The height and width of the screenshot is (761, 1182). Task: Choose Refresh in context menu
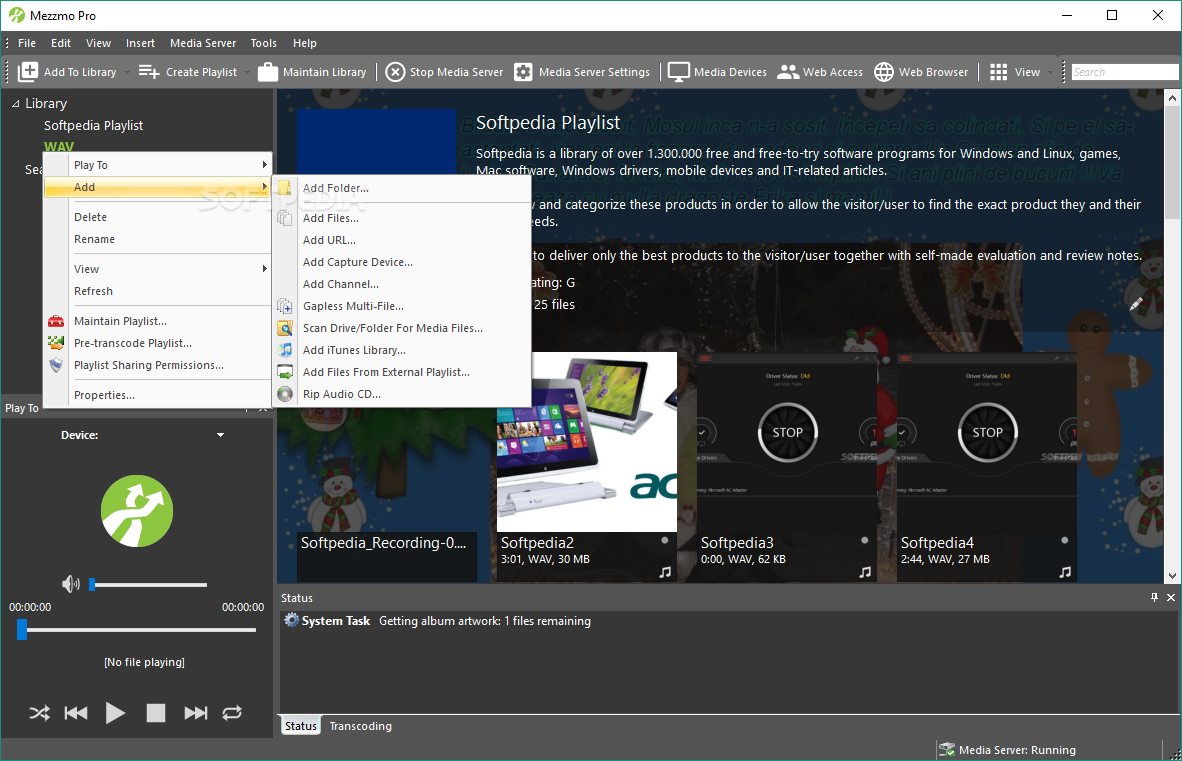tap(93, 291)
